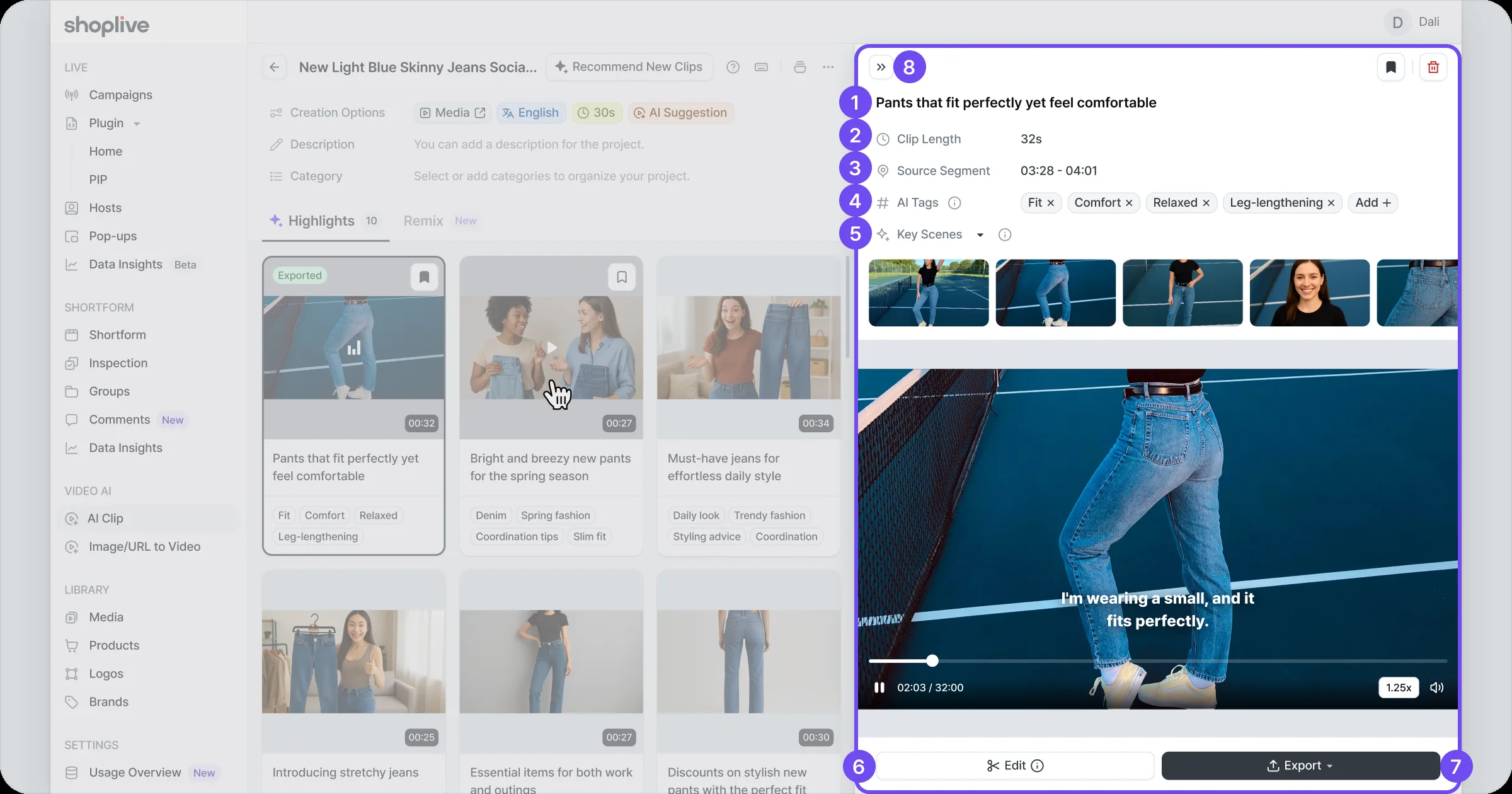Collapse detail panel with double chevron
1512x794 pixels.
(x=881, y=67)
